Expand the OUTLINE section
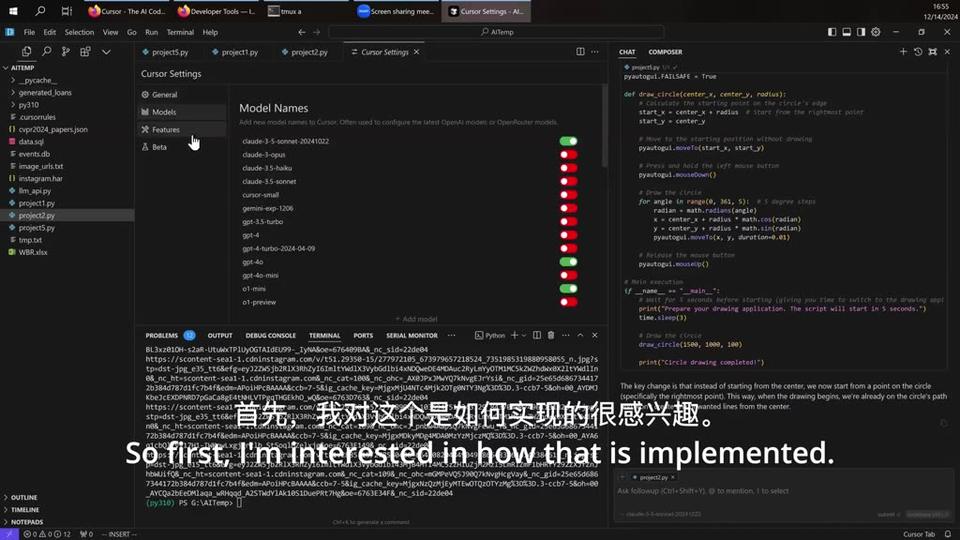The image size is (960, 540). coord(23,497)
